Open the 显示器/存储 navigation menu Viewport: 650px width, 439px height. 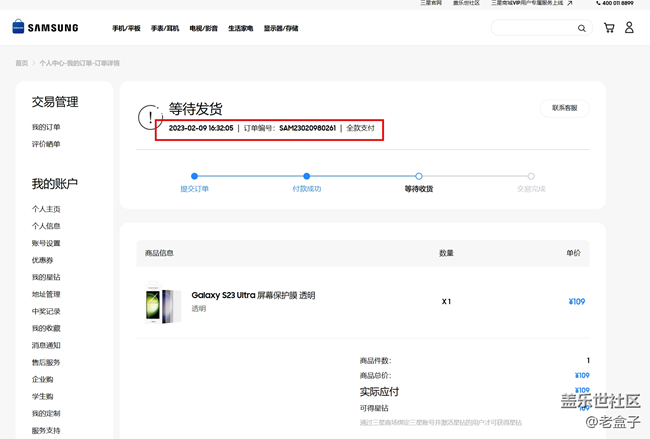(281, 29)
